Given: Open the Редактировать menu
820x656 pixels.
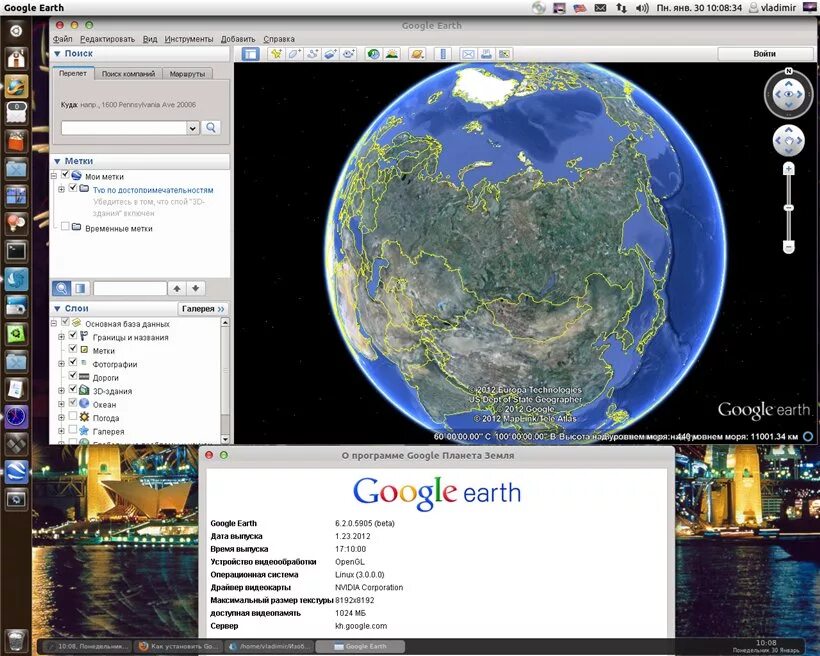Looking at the screenshot, I should [x=107, y=39].
